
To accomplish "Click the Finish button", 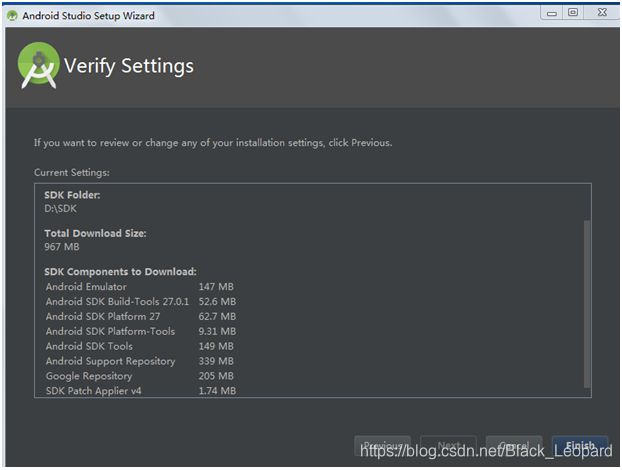I will pyautogui.click(x=580, y=446).
